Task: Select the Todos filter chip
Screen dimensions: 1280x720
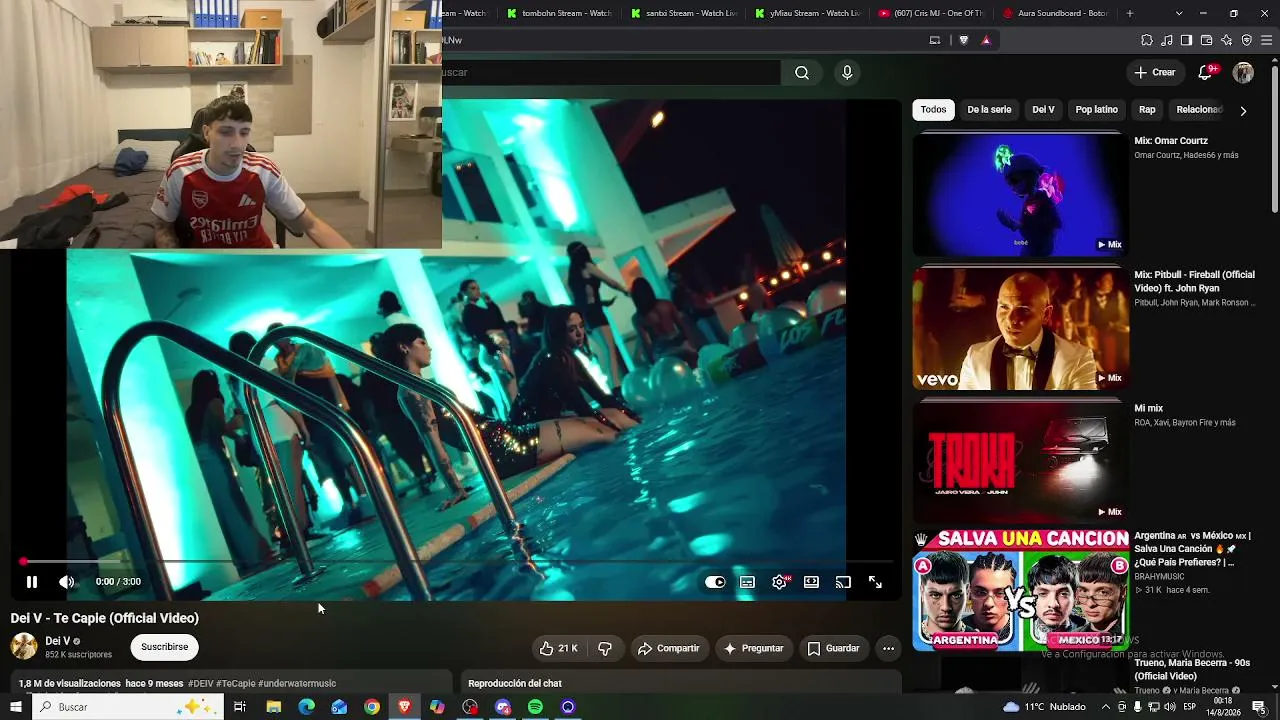Action: pos(933,109)
